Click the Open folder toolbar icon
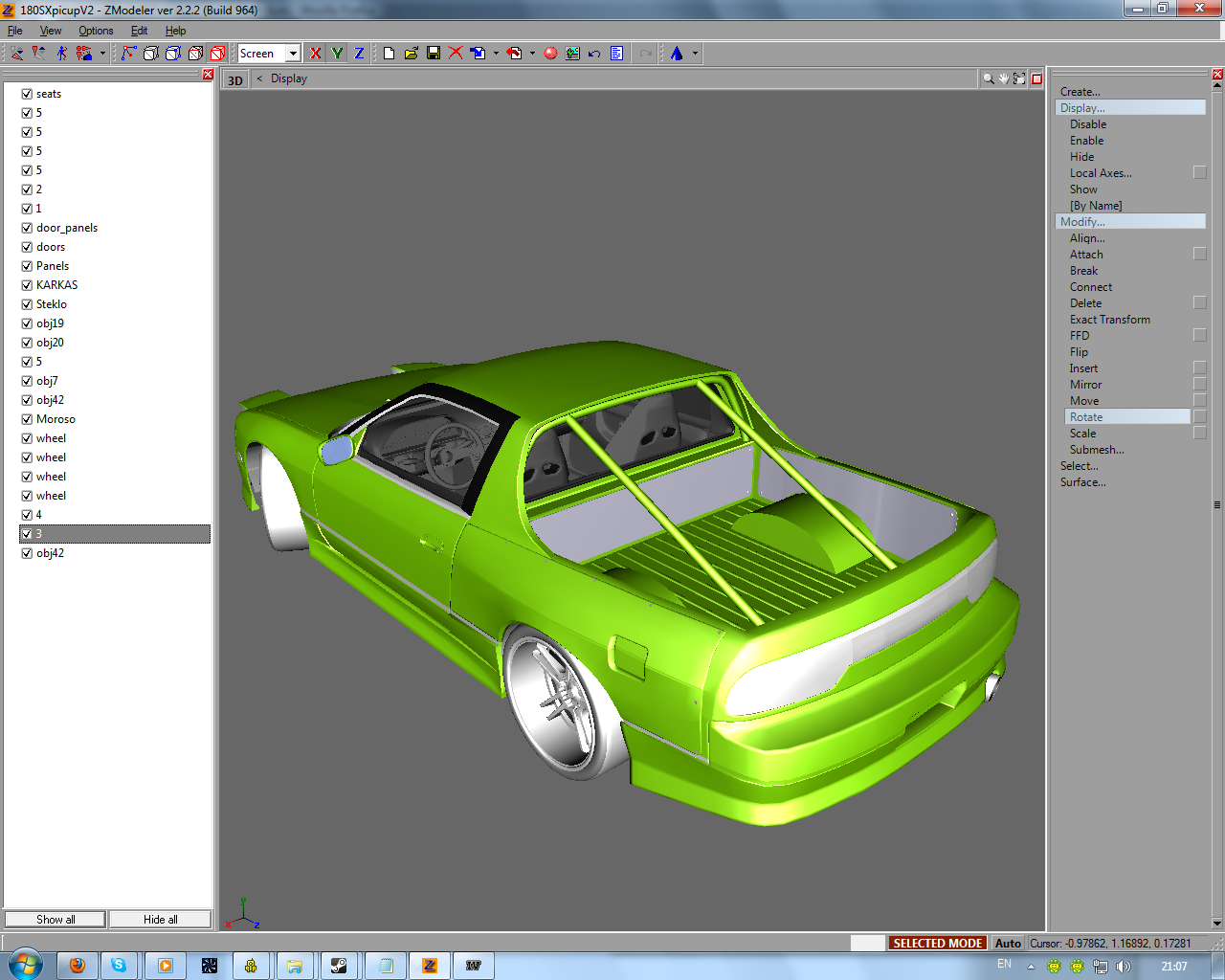 (x=412, y=54)
